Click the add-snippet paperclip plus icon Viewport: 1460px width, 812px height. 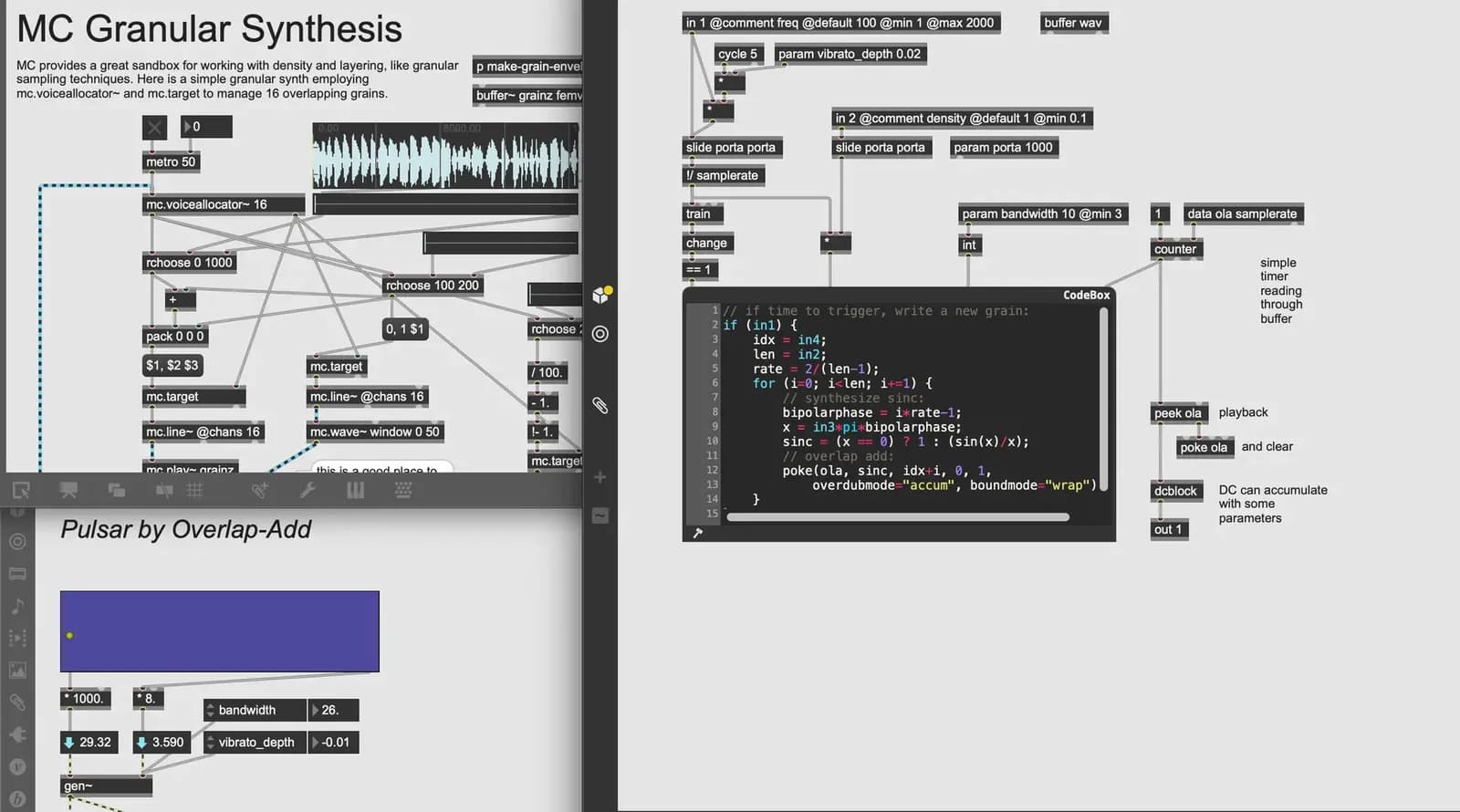[260, 491]
